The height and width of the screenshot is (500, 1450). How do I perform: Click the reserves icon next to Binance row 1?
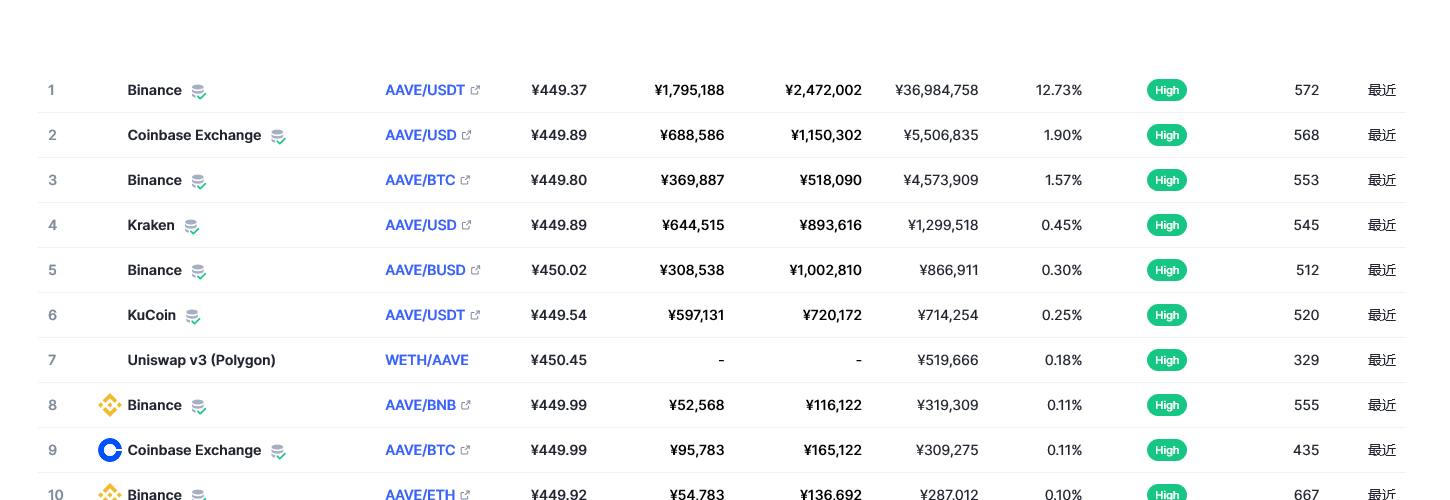198,91
